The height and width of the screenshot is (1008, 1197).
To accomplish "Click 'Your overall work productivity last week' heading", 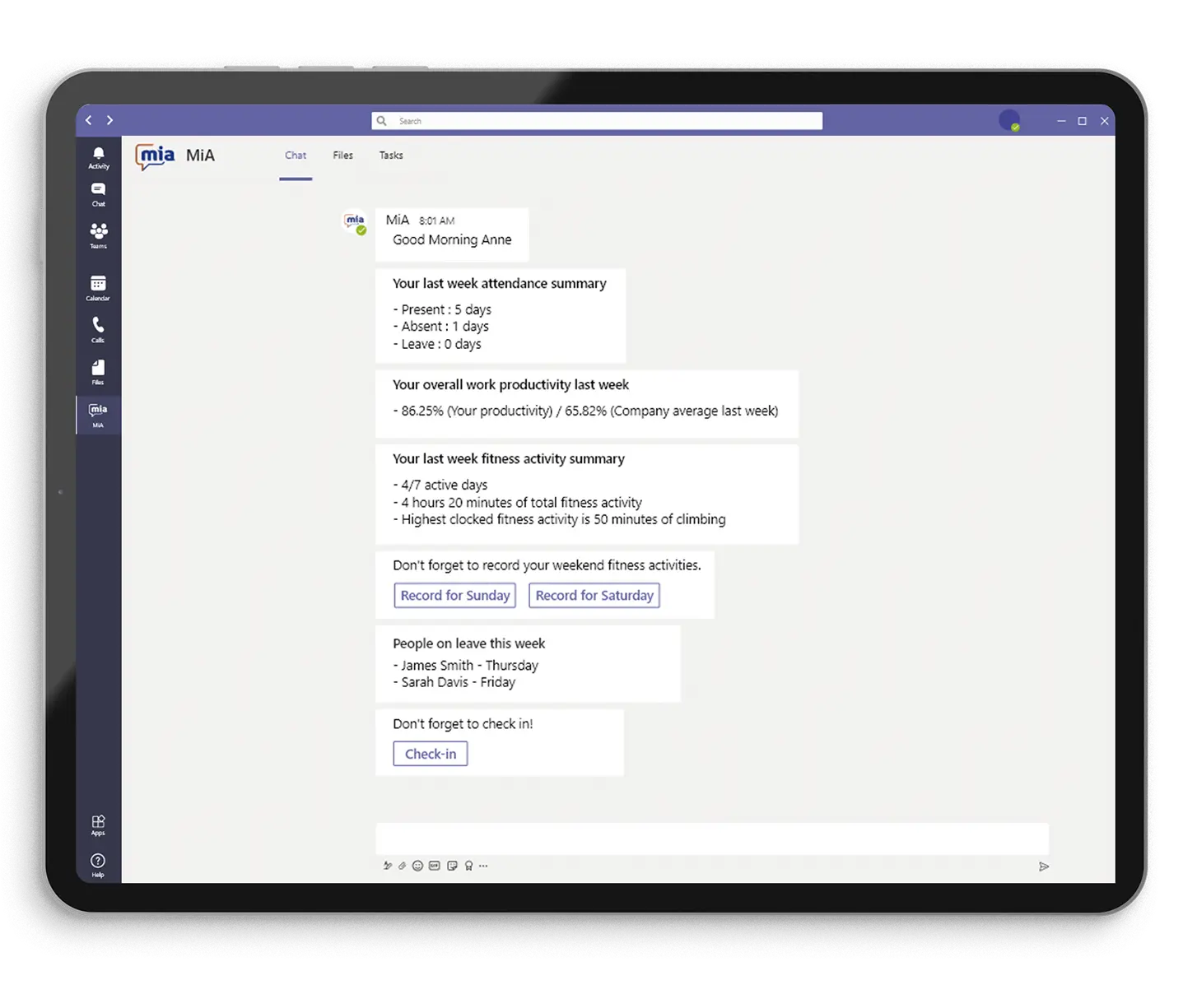I will click(510, 384).
